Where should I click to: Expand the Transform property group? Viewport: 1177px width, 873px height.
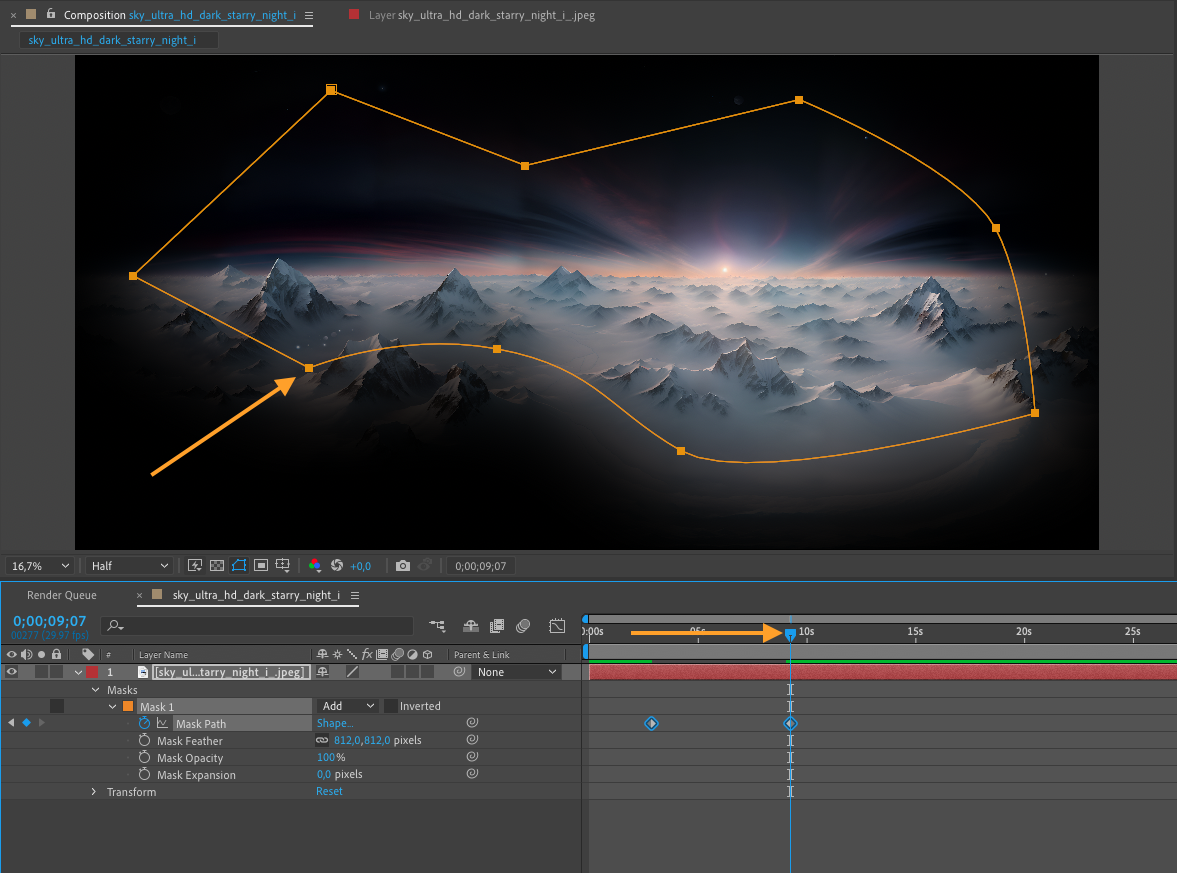[x=94, y=792]
